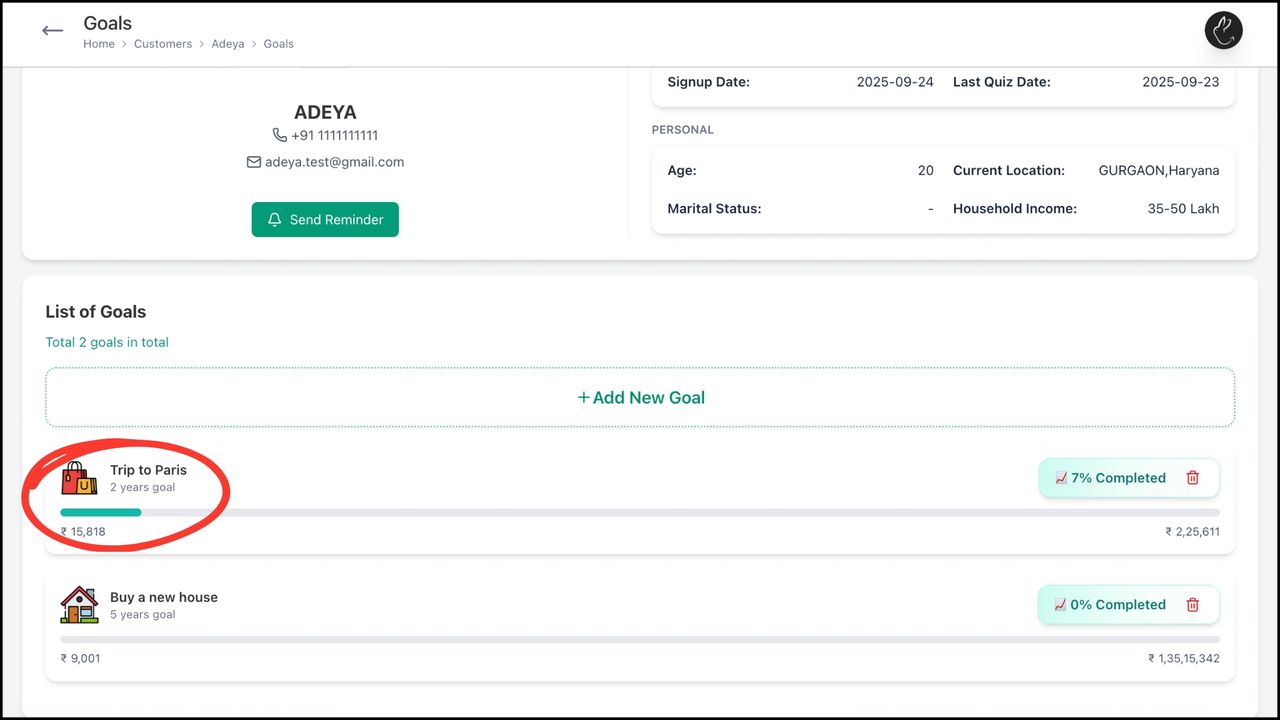Delete the Trip to Paris goal via trash icon
This screenshot has height=720, width=1280.
[1192, 478]
